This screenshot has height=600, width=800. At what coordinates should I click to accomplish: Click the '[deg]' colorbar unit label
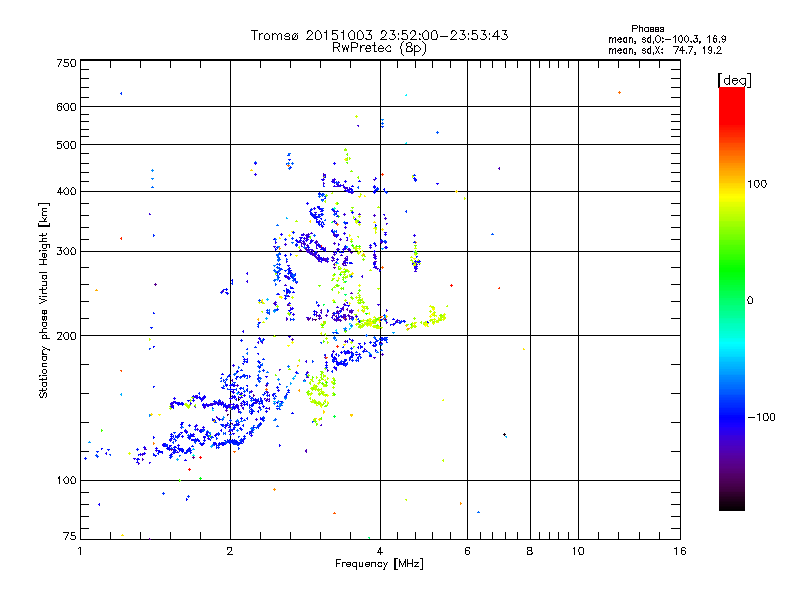(x=734, y=80)
